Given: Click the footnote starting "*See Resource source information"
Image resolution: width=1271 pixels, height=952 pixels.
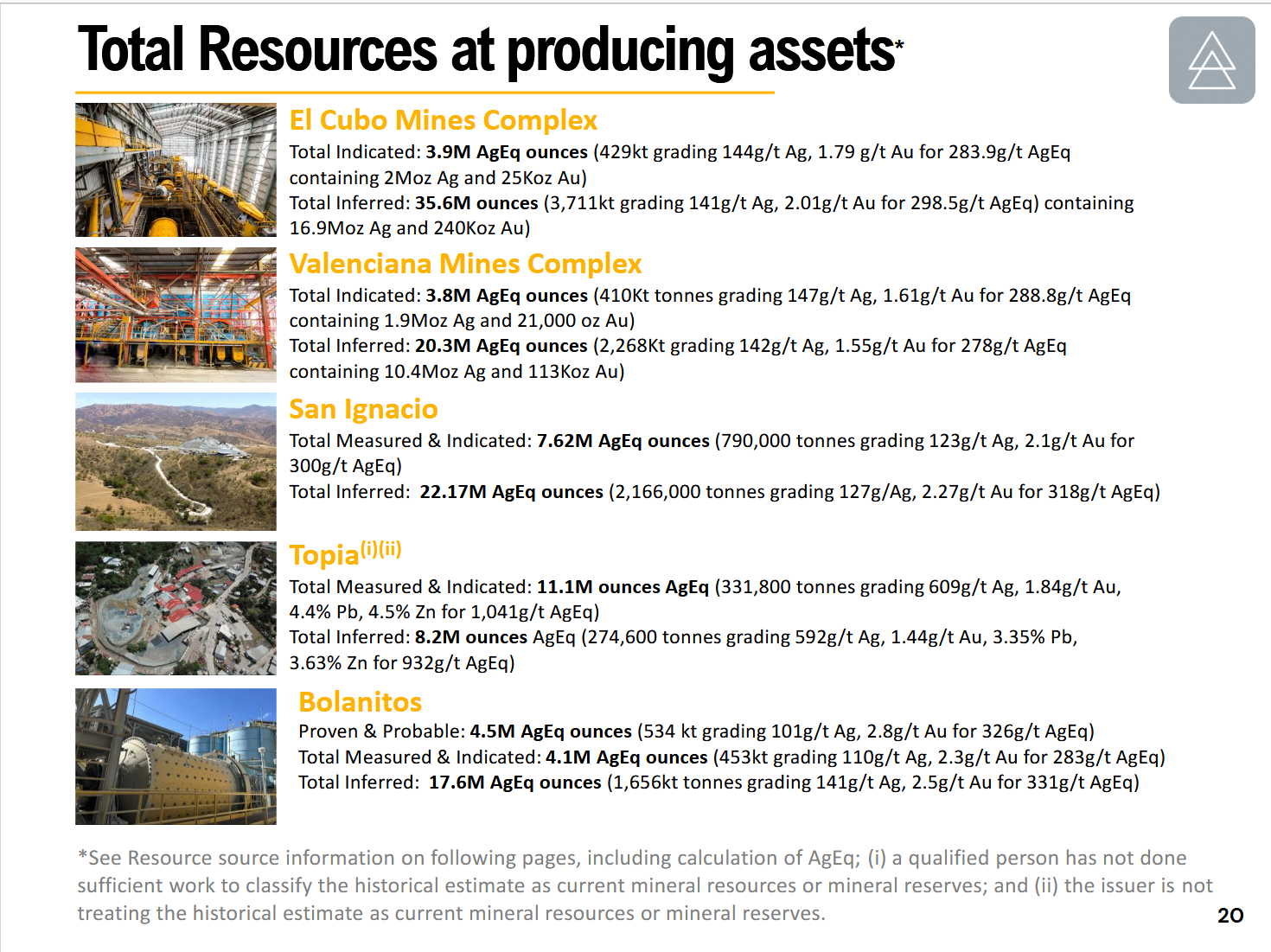Looking at the screenshot, I should [x=645, y=885].
